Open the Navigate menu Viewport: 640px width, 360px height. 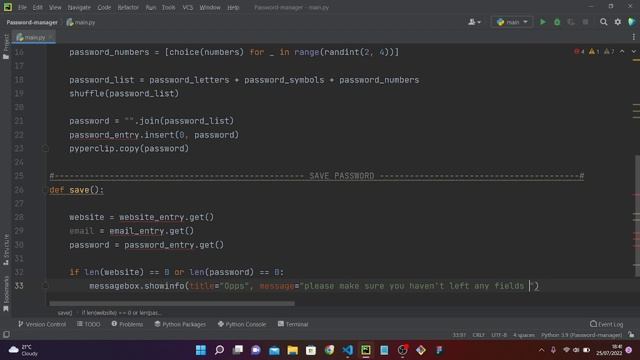tap(79, 7)
